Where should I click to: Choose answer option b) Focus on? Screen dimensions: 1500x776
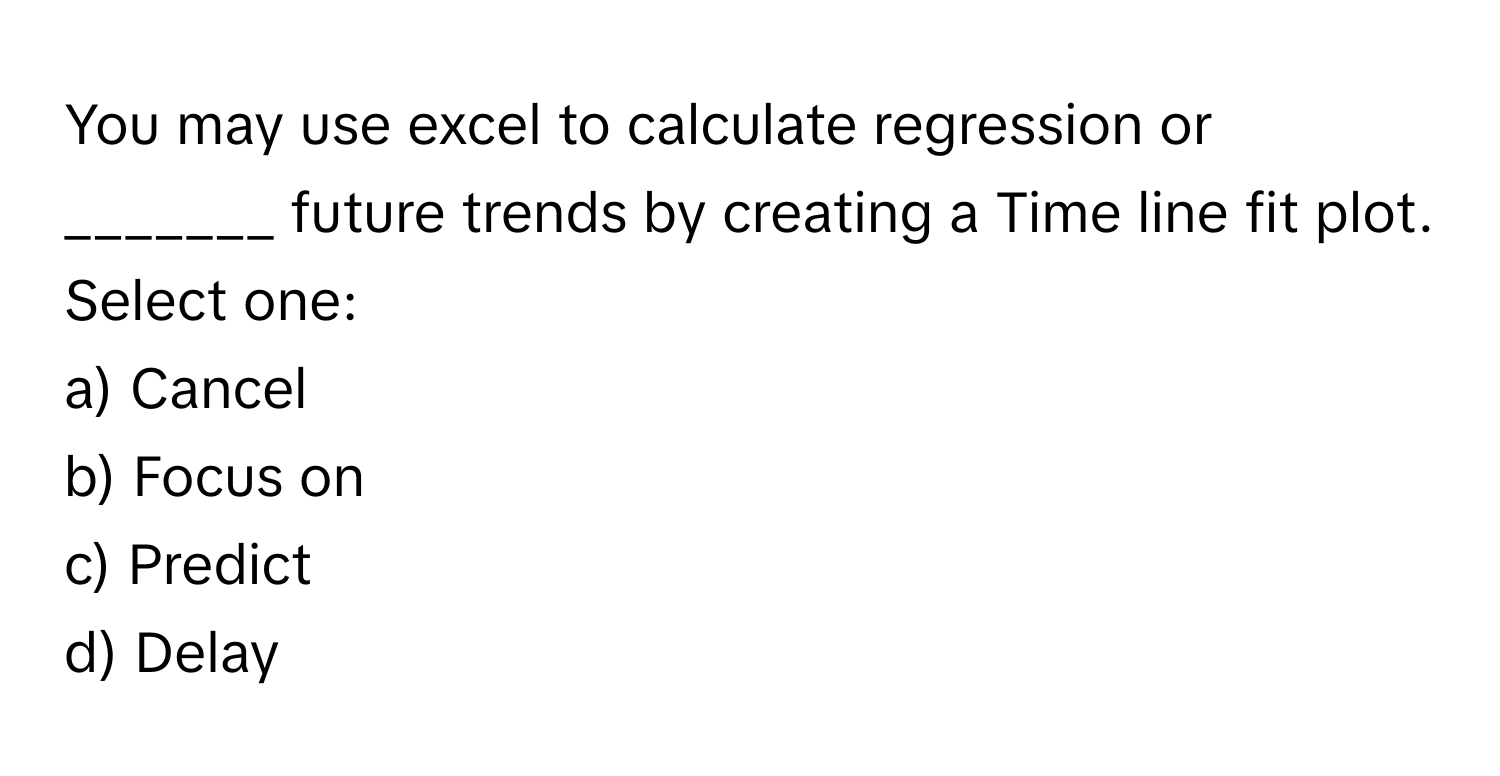click(x=214, y=478)
